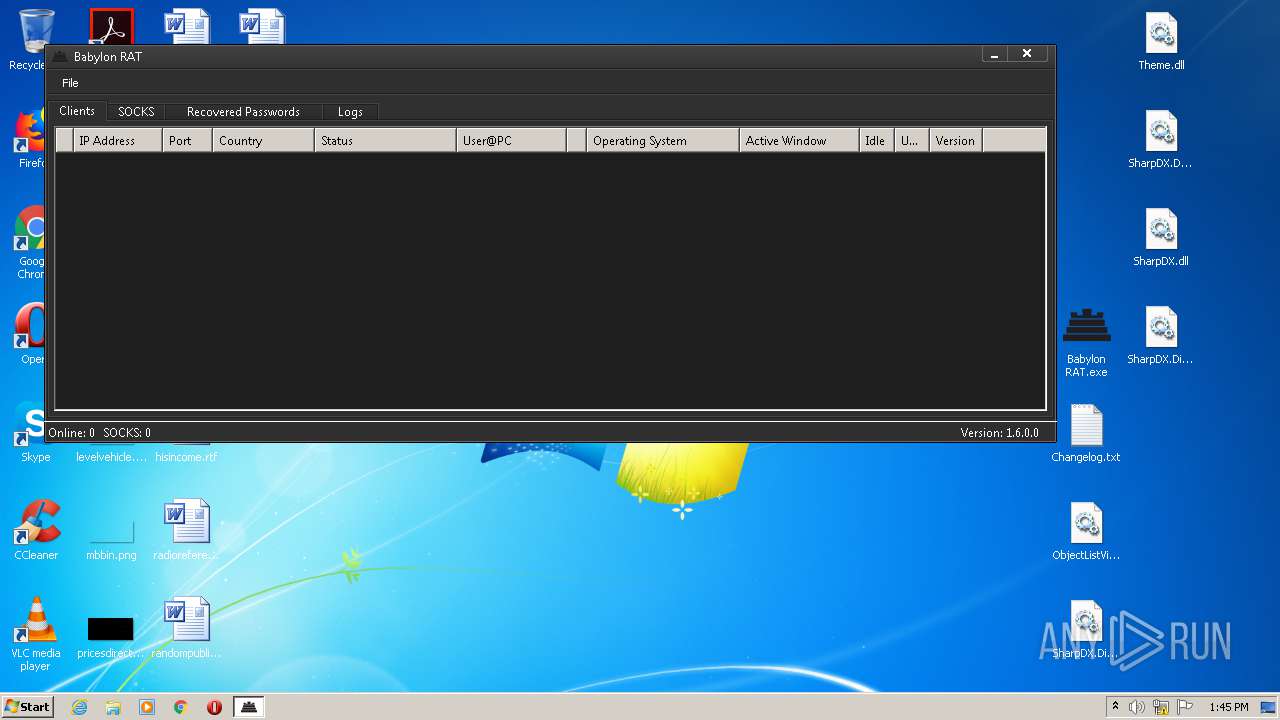Click the 1:45 PM taskbar clock
Image resolution: width=1280 pixels, height=720 pixels.
pyautogui.click(x=1228, y=707)
